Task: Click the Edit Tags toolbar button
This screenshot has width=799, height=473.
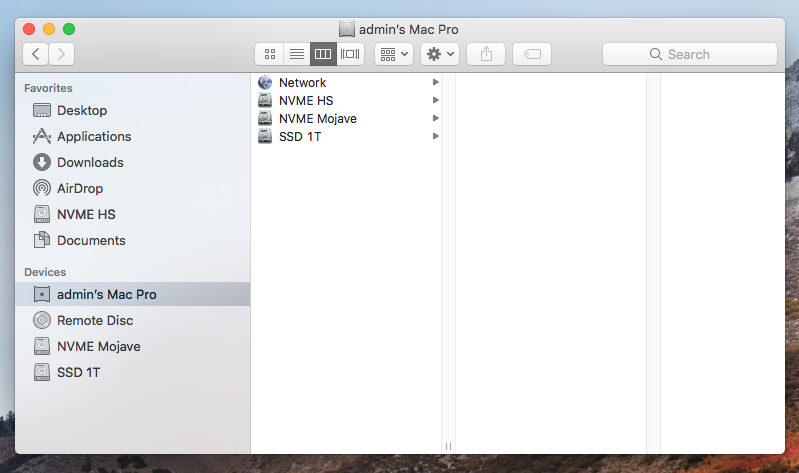Action: [x=532, y=54]
